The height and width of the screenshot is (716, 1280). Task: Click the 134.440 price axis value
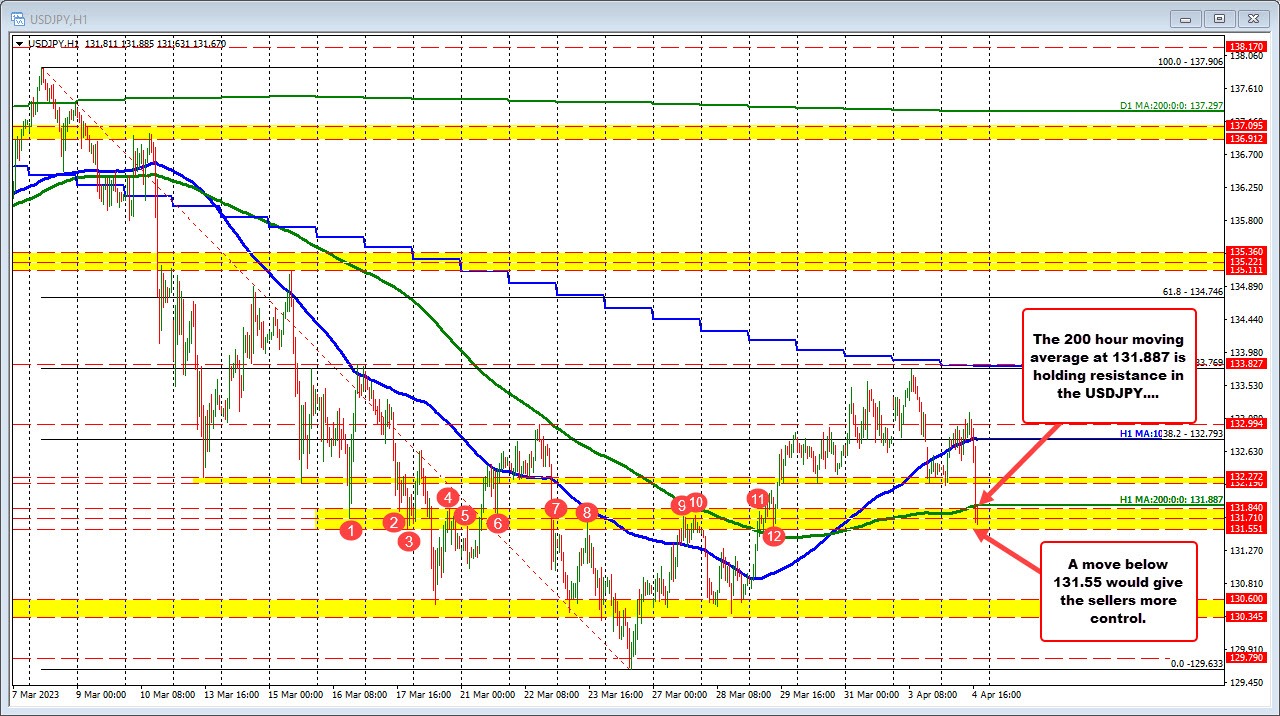click(1248, 319)
